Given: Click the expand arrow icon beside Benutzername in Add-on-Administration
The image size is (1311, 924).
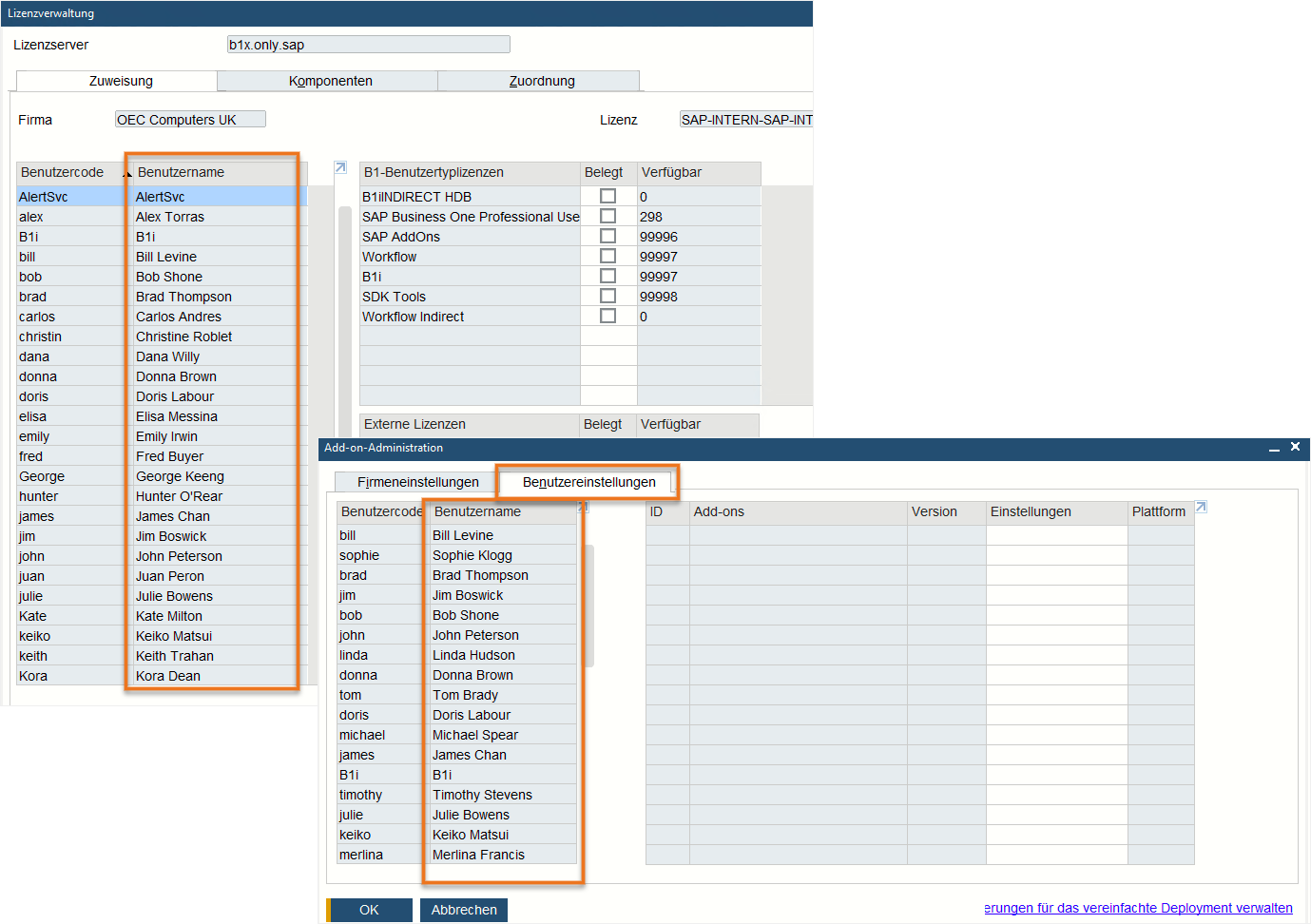Looking at the screenshot, I should 583,505.
